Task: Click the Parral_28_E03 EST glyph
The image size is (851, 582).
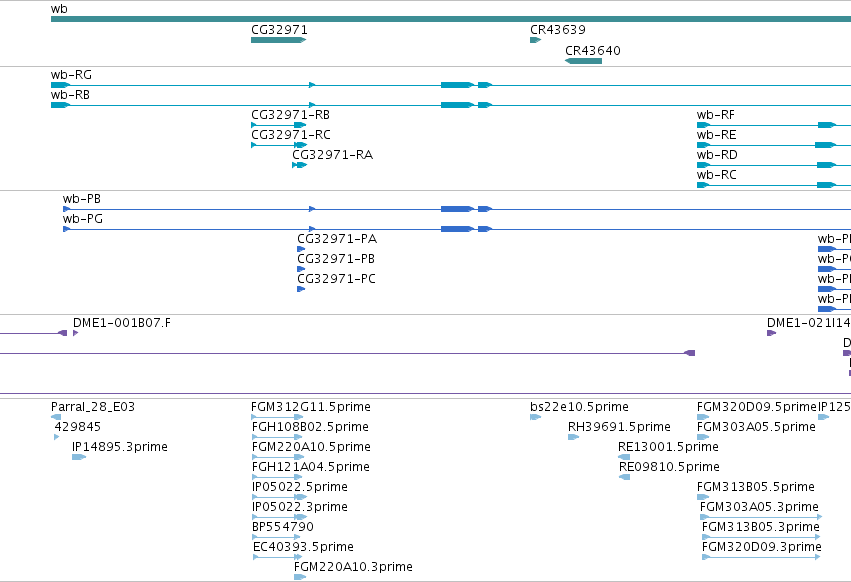Action: click(x=56, y=417)
